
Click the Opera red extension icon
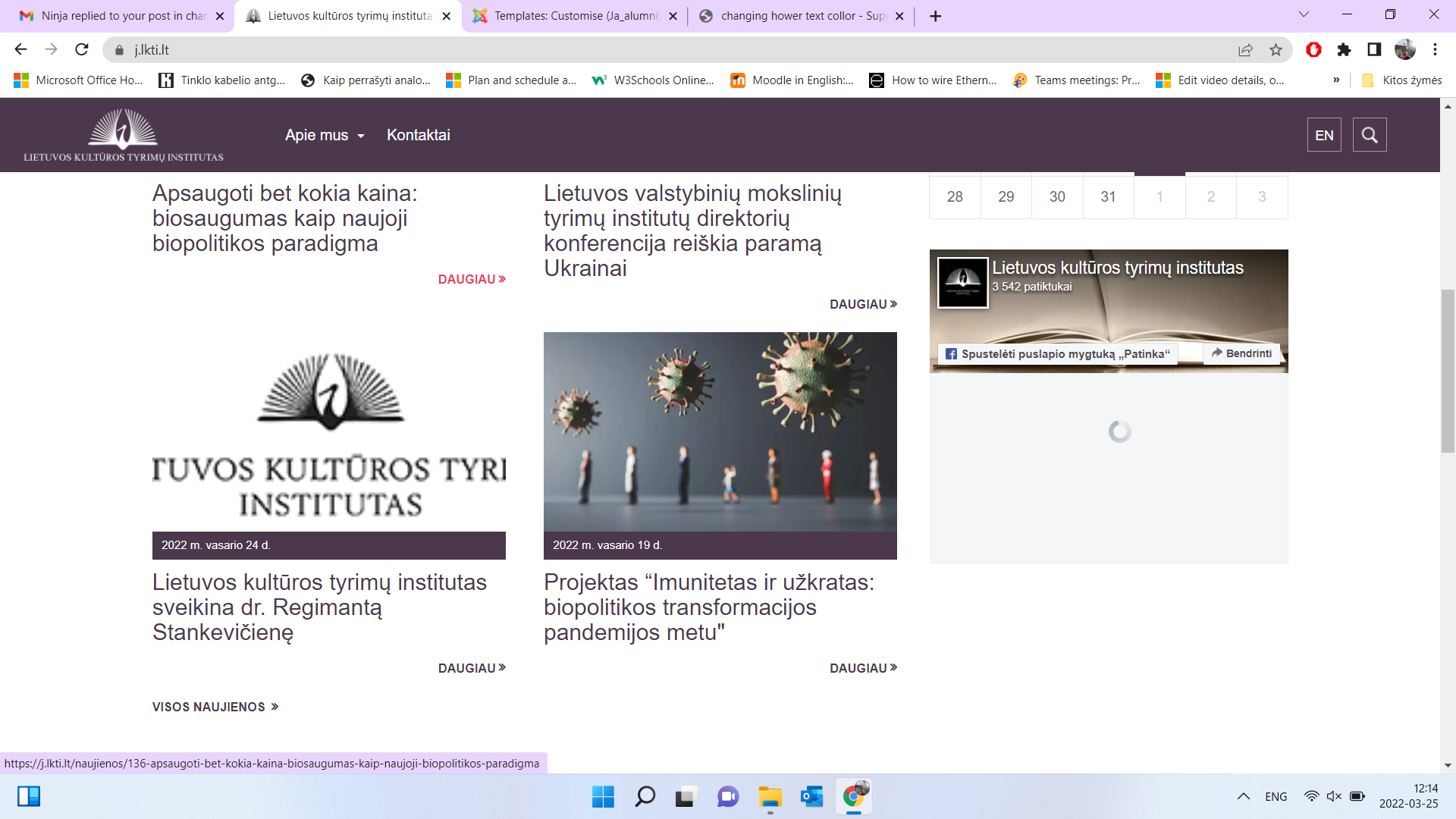coord(1313,50)
